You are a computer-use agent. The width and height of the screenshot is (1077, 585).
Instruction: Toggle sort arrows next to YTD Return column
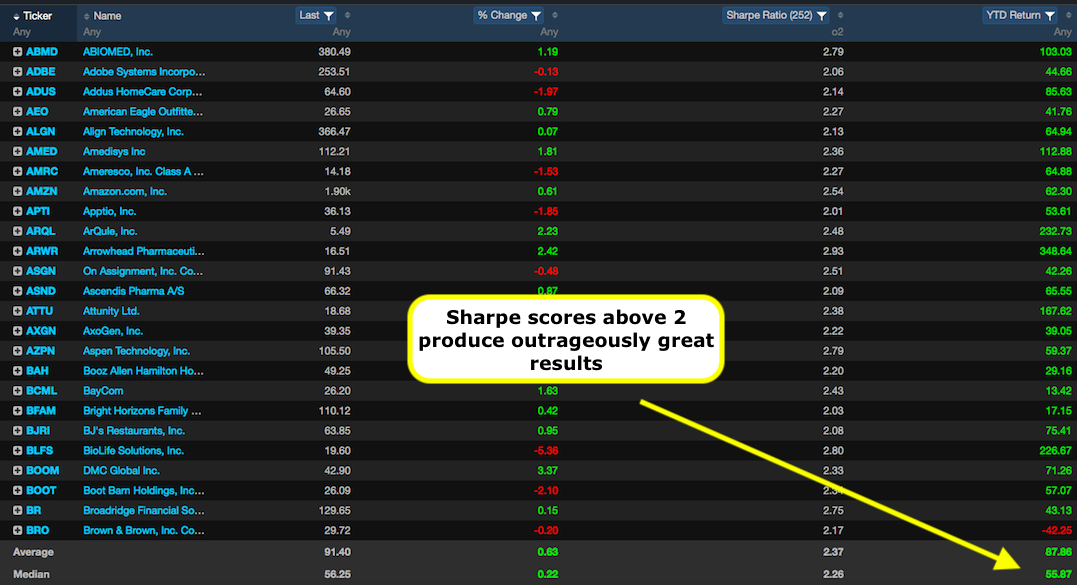pyautogui.click(x=1068, y=15)
